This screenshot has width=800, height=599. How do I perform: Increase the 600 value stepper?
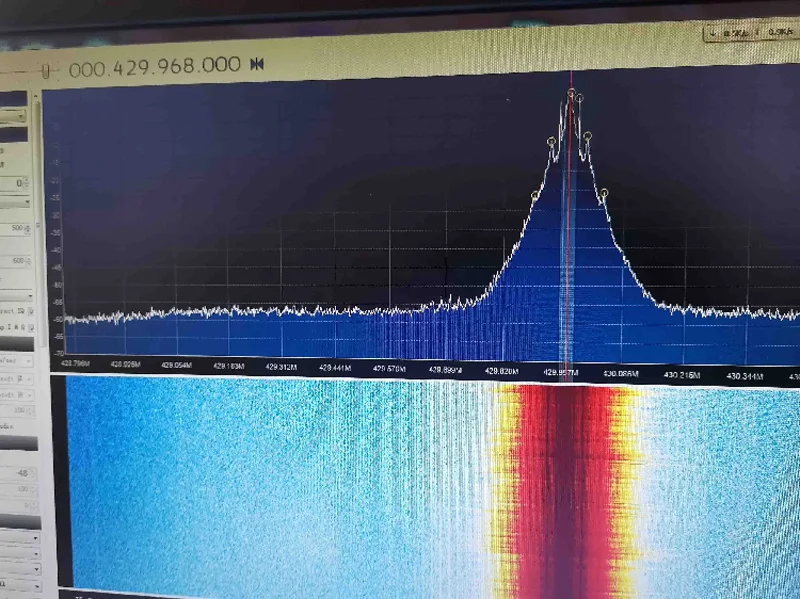pyautogui.click(x=28, y=259)
